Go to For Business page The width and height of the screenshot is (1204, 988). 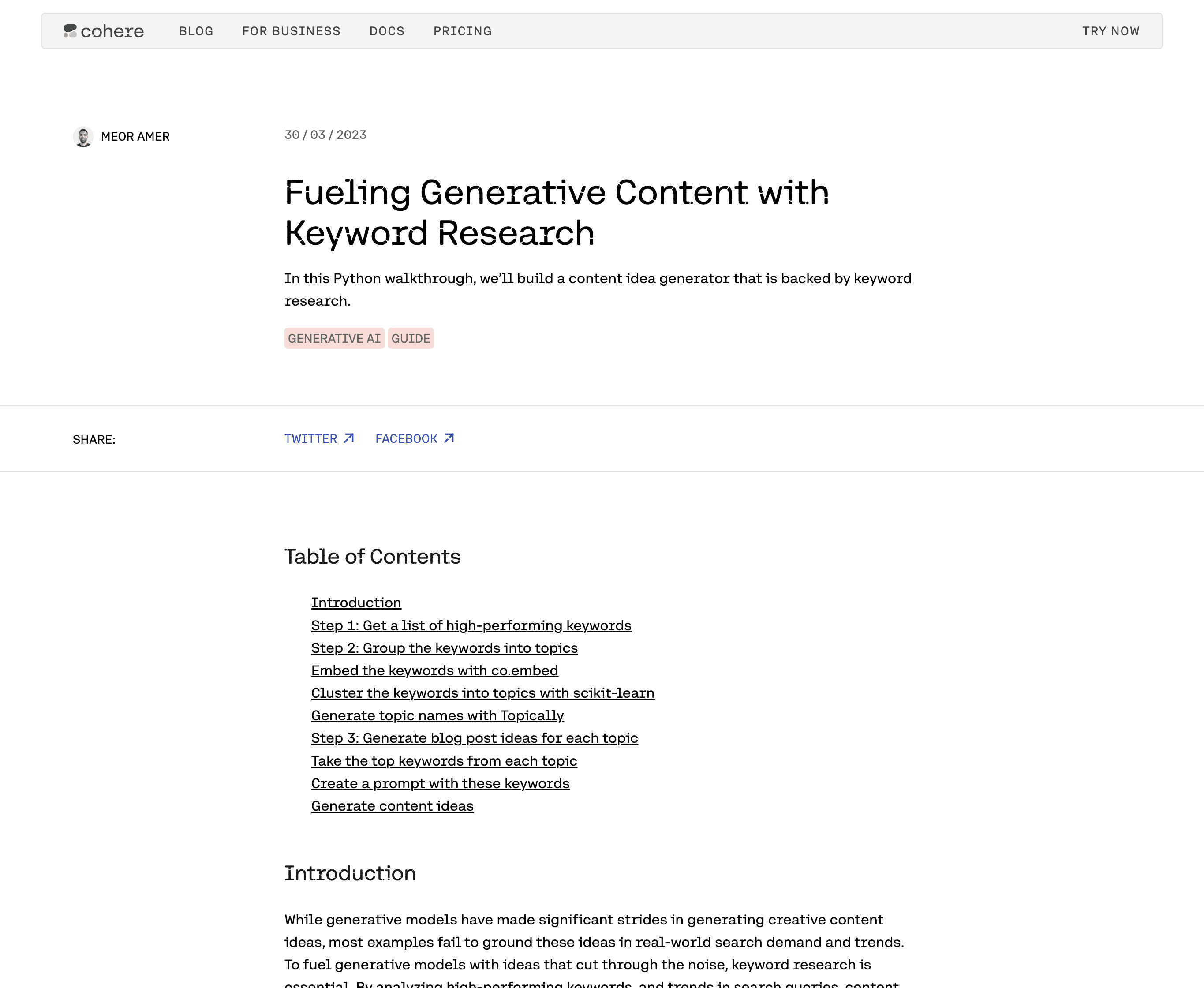pos(292,31)
